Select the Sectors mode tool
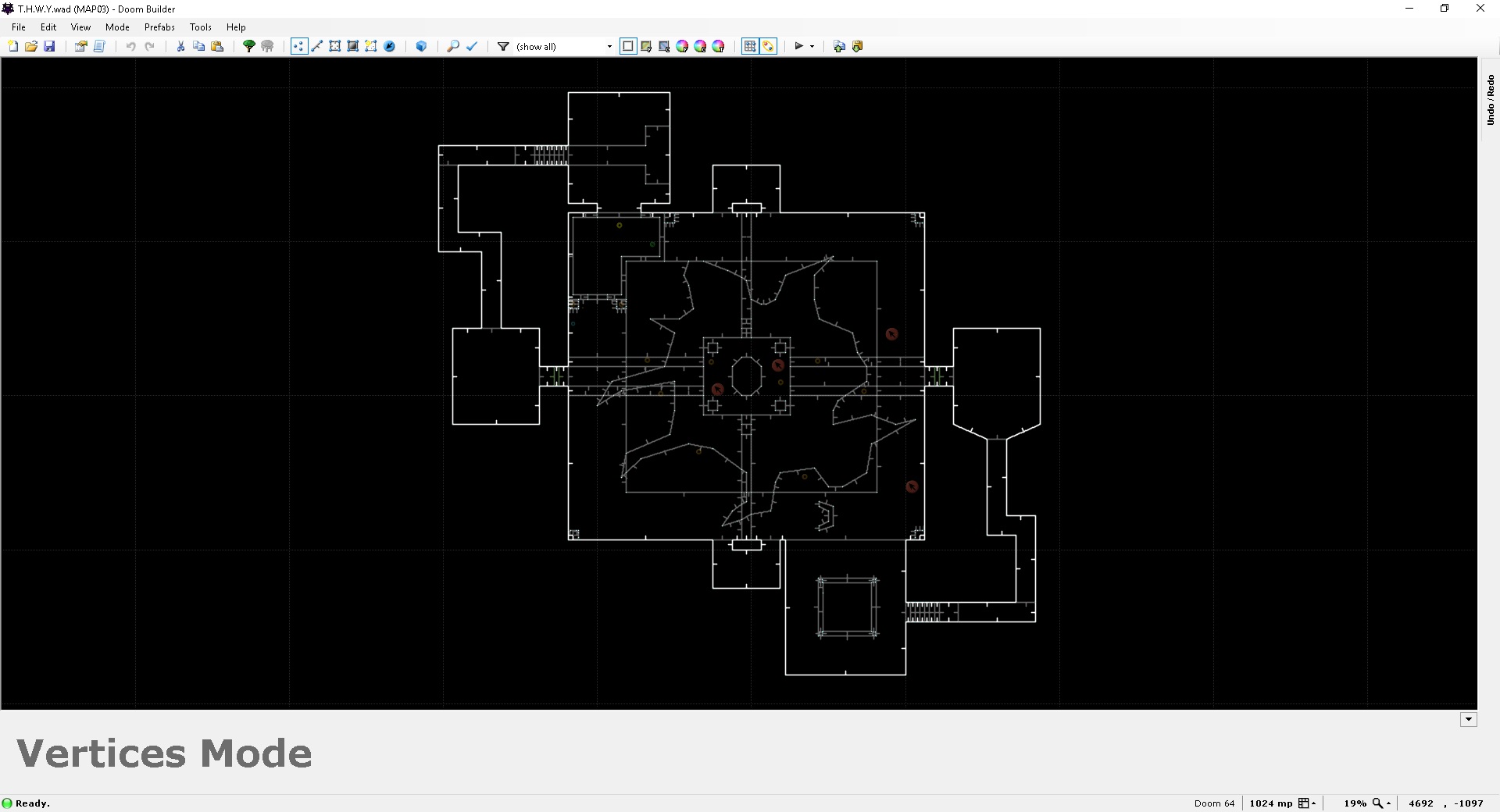The image size is (1500, 812). pos(335,46)
